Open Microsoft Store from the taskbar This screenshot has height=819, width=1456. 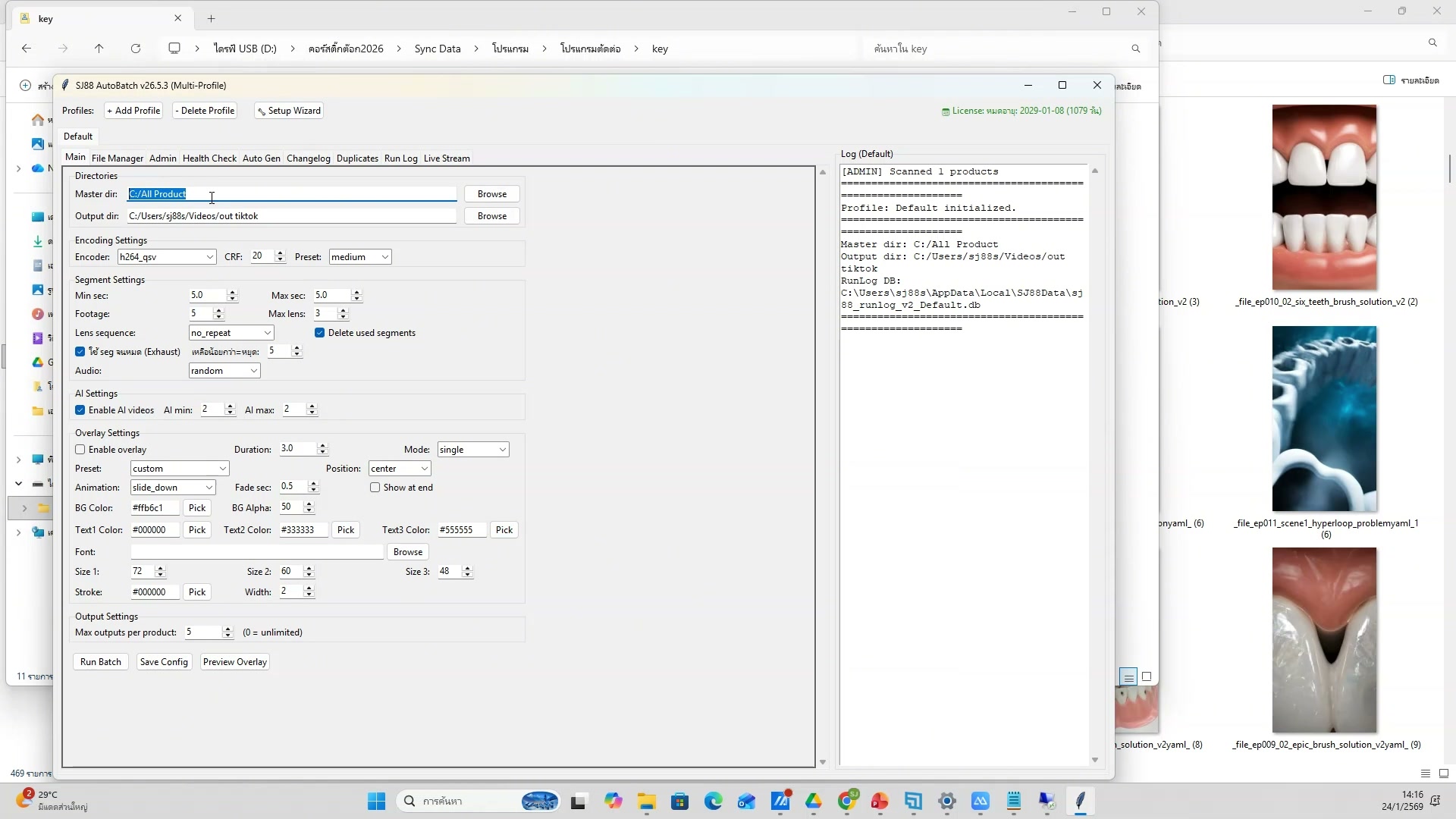coord(679,801)
